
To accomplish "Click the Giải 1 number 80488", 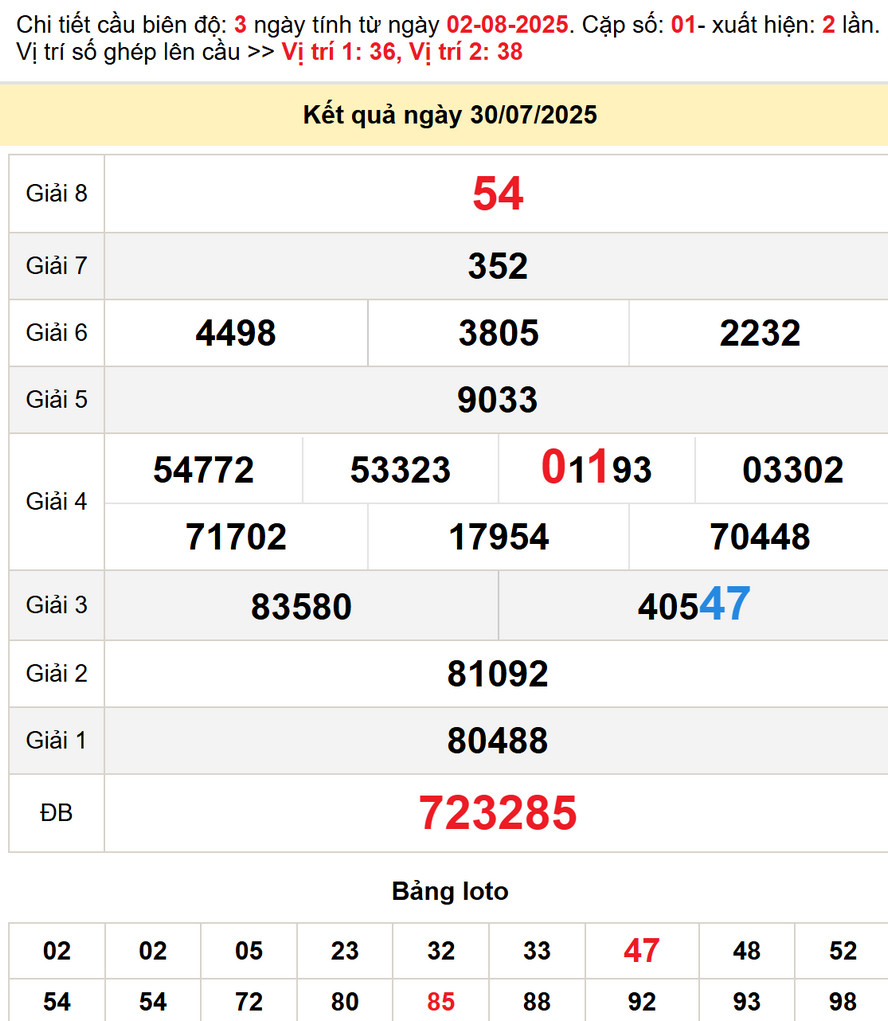I will coord(497,741).
